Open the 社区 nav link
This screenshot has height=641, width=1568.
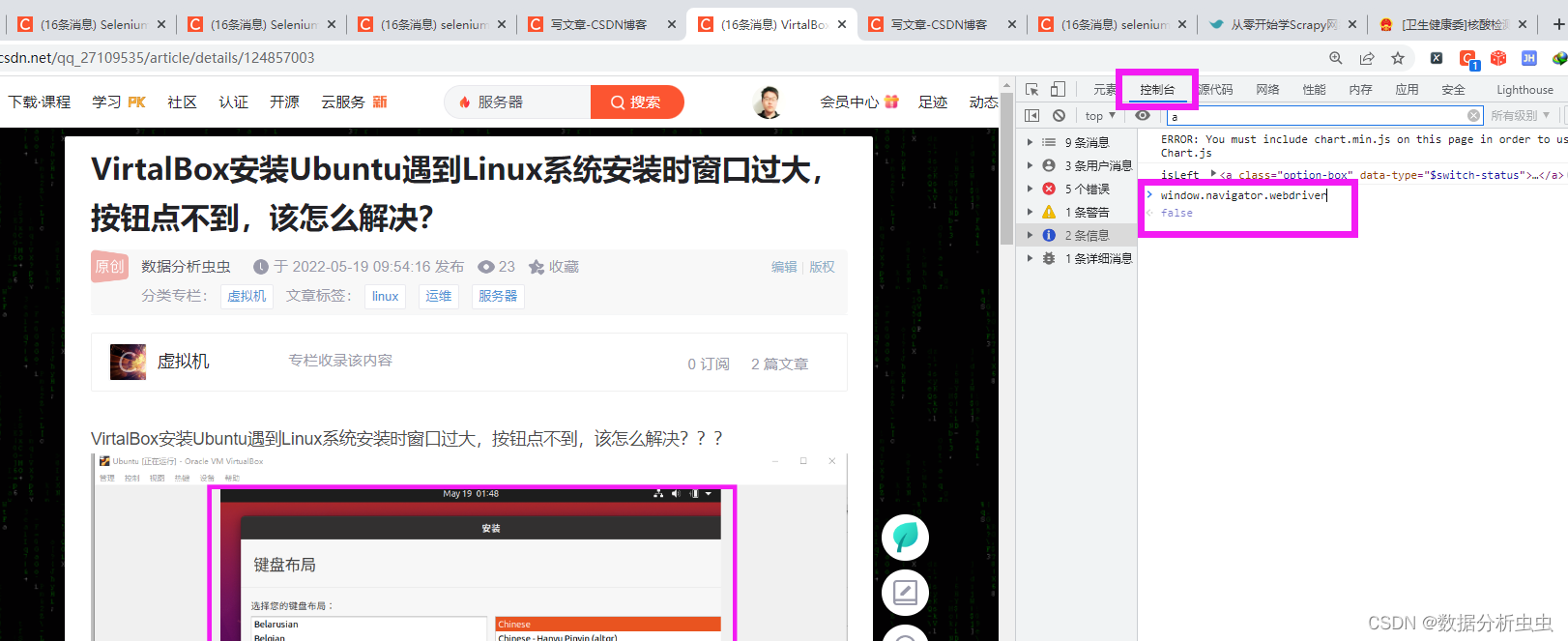182,102
